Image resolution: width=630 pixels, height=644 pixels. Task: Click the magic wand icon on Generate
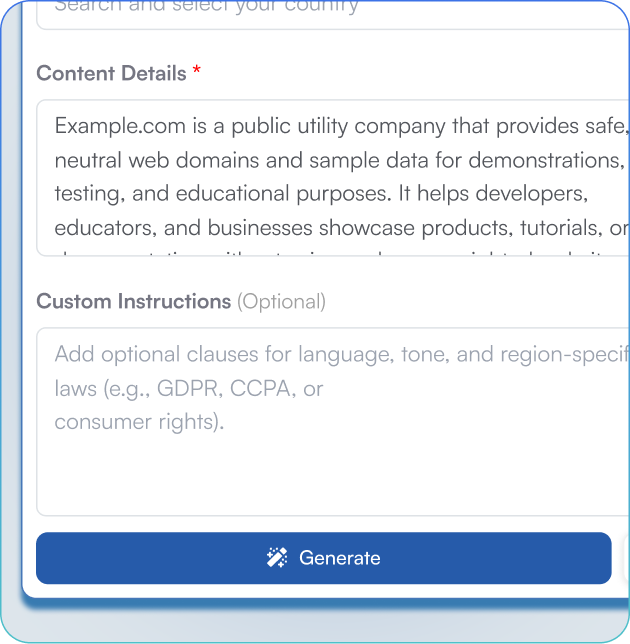[277, 558]
